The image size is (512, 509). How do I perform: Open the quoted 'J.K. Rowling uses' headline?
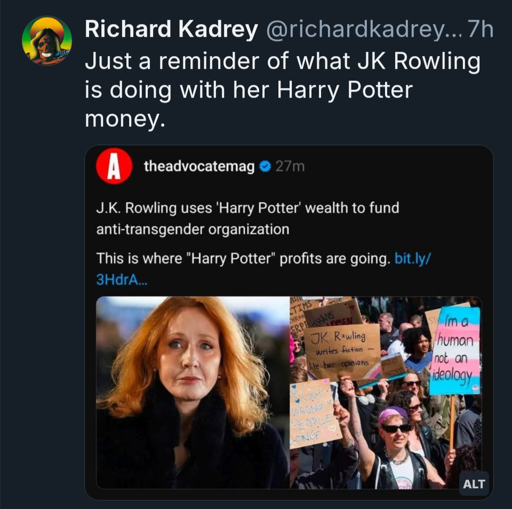tap(248, 219)
